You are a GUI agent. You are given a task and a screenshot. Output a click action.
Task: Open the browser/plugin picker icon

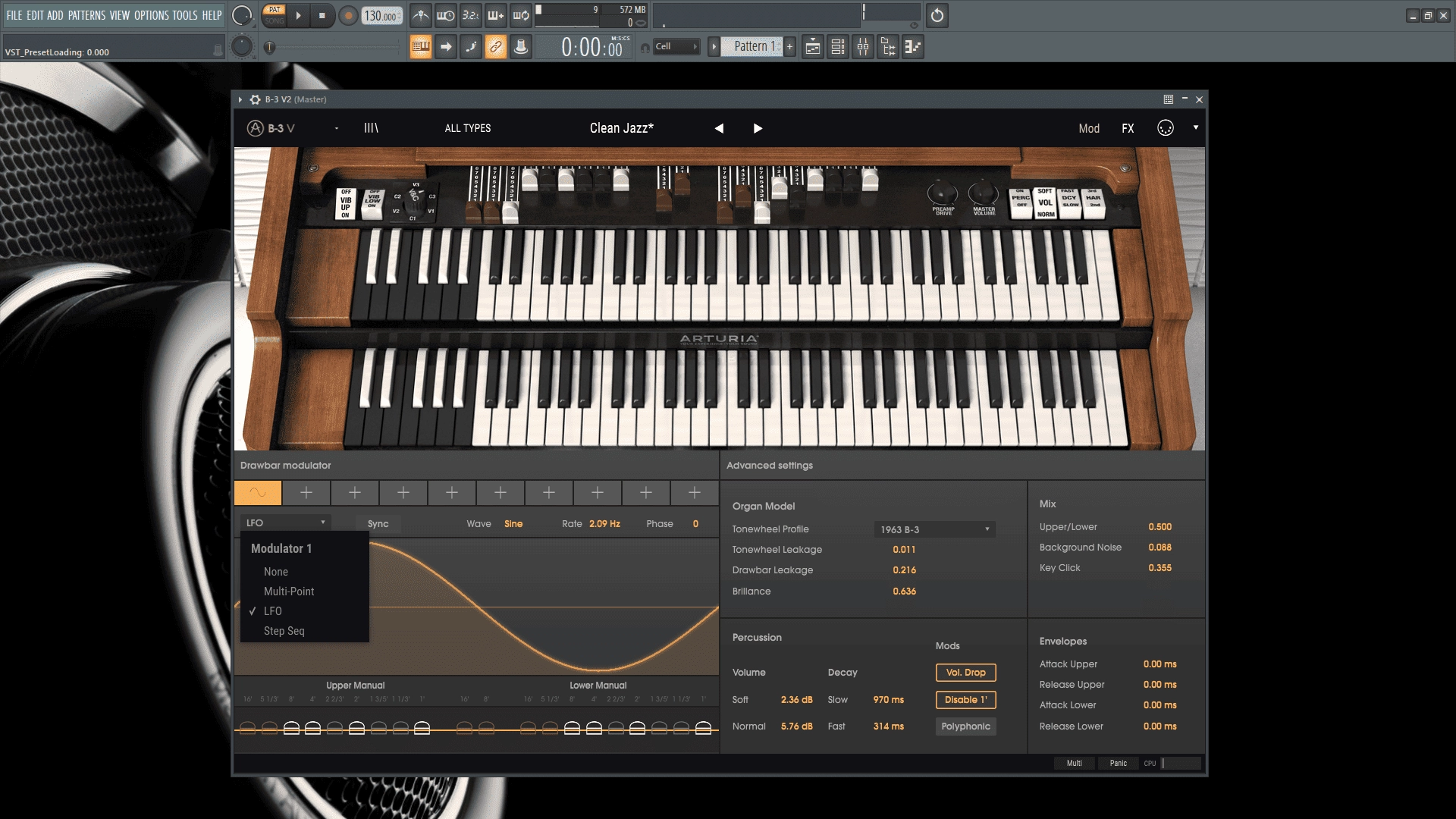point(888,47)
